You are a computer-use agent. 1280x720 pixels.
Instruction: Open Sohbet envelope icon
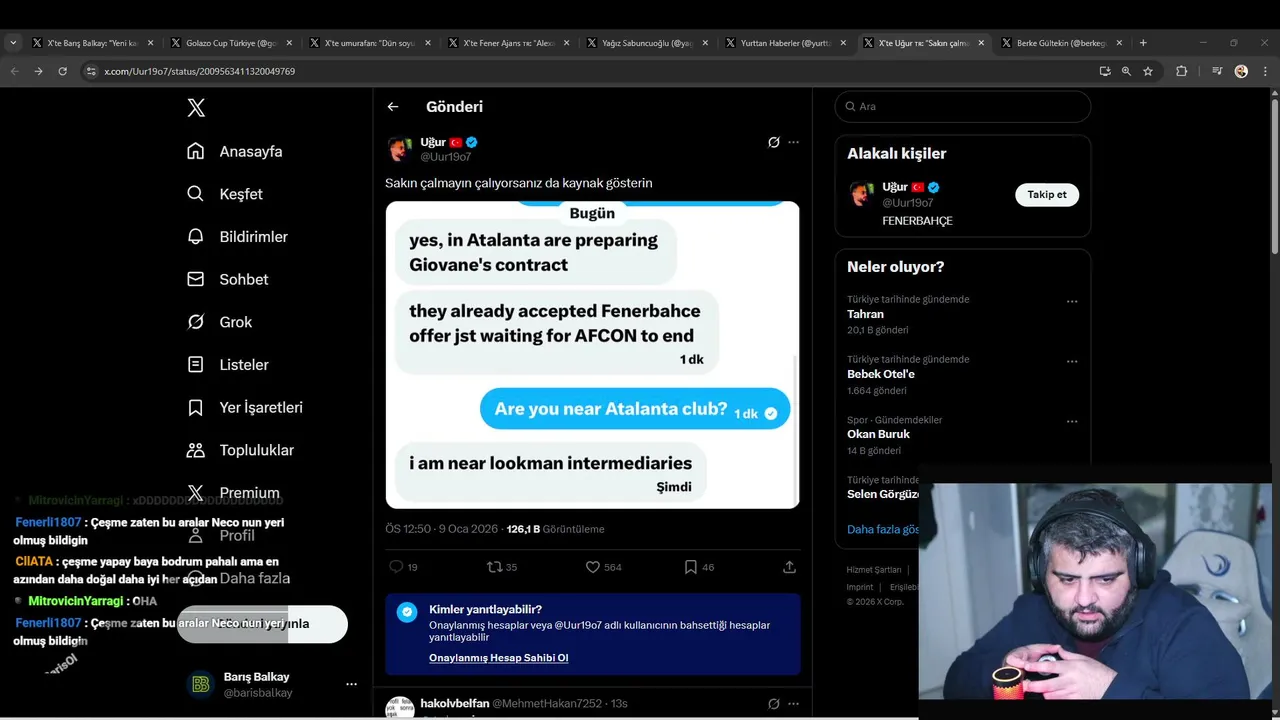196,279
